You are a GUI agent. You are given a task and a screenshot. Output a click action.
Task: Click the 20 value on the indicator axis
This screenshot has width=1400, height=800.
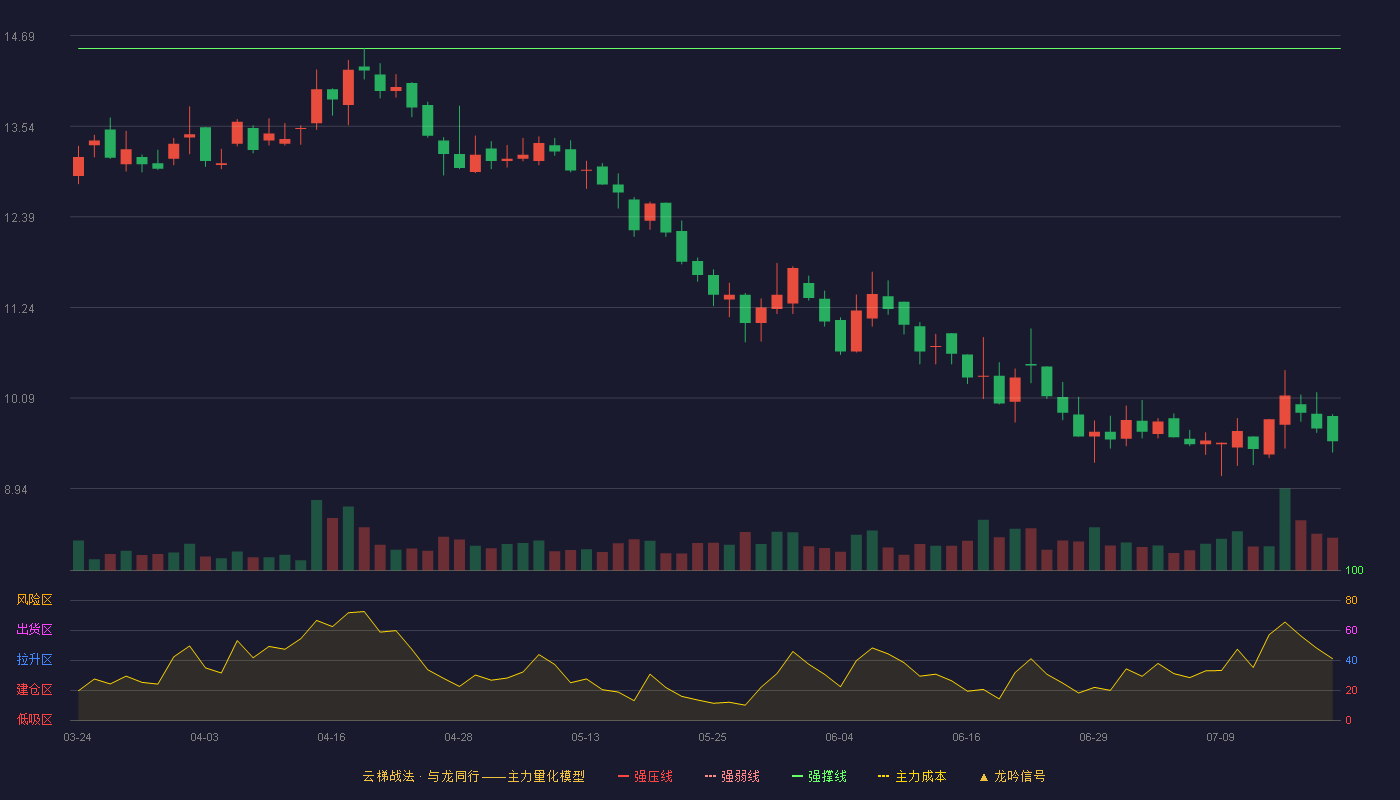click(x=1351, y=690)
